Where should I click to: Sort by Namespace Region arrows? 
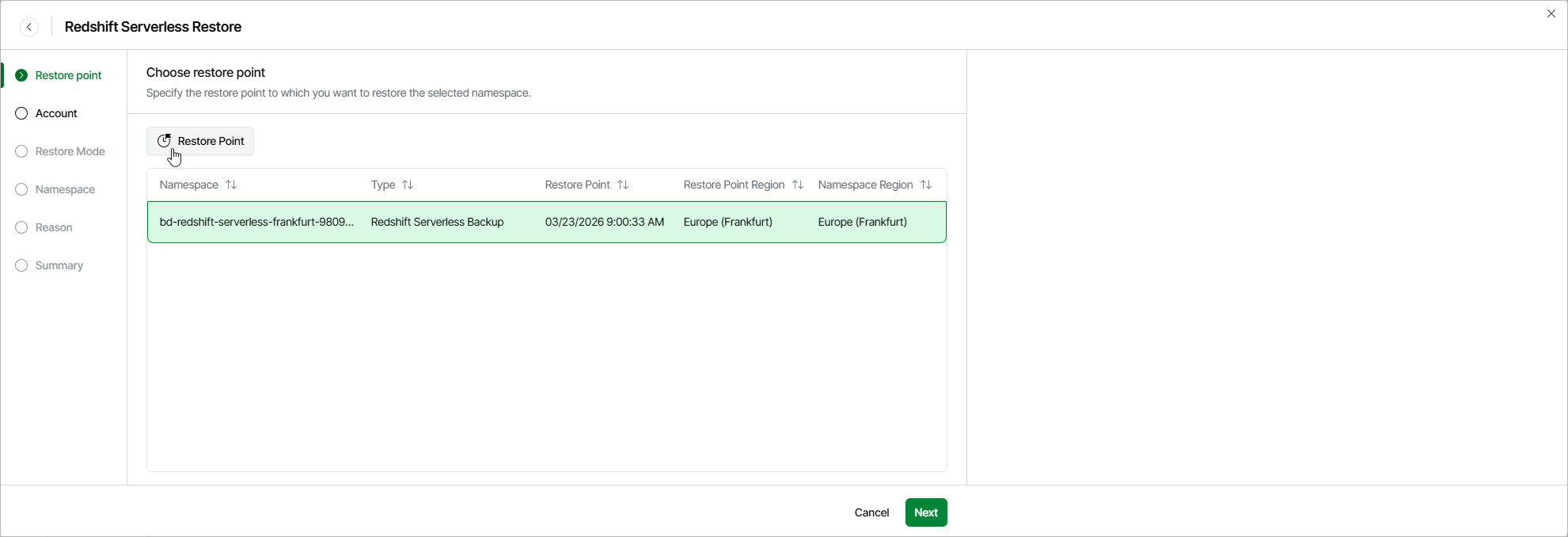(x=926, y=185)
